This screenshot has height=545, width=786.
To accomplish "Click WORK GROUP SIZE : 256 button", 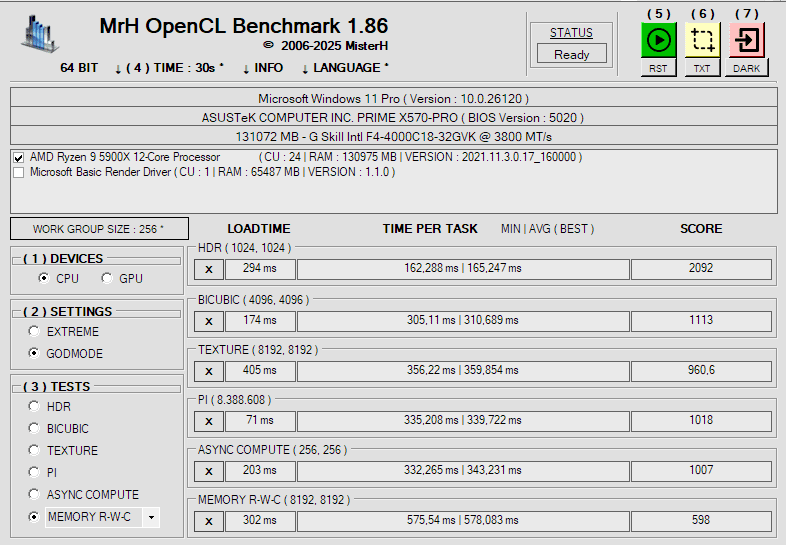I will pyautogui.click(x=99, y=229).
